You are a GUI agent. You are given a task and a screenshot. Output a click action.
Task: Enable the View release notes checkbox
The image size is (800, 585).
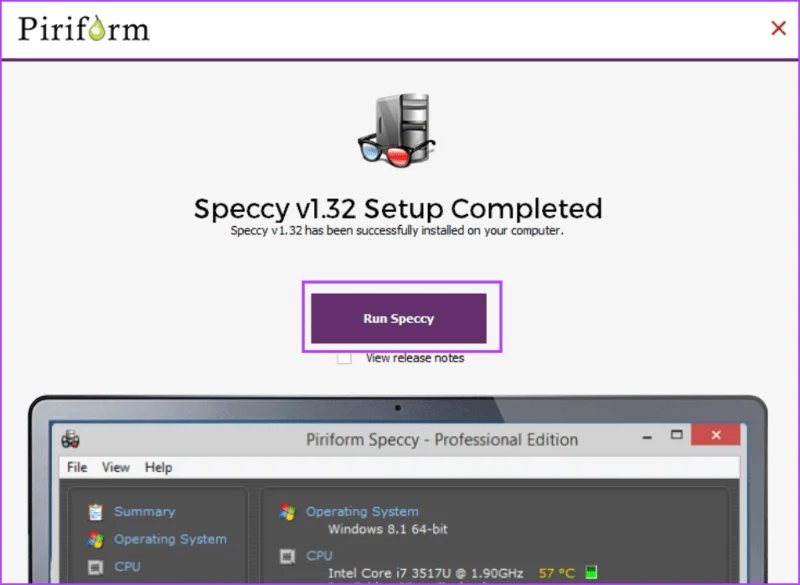pyautogui.click(x=344, y=358)
